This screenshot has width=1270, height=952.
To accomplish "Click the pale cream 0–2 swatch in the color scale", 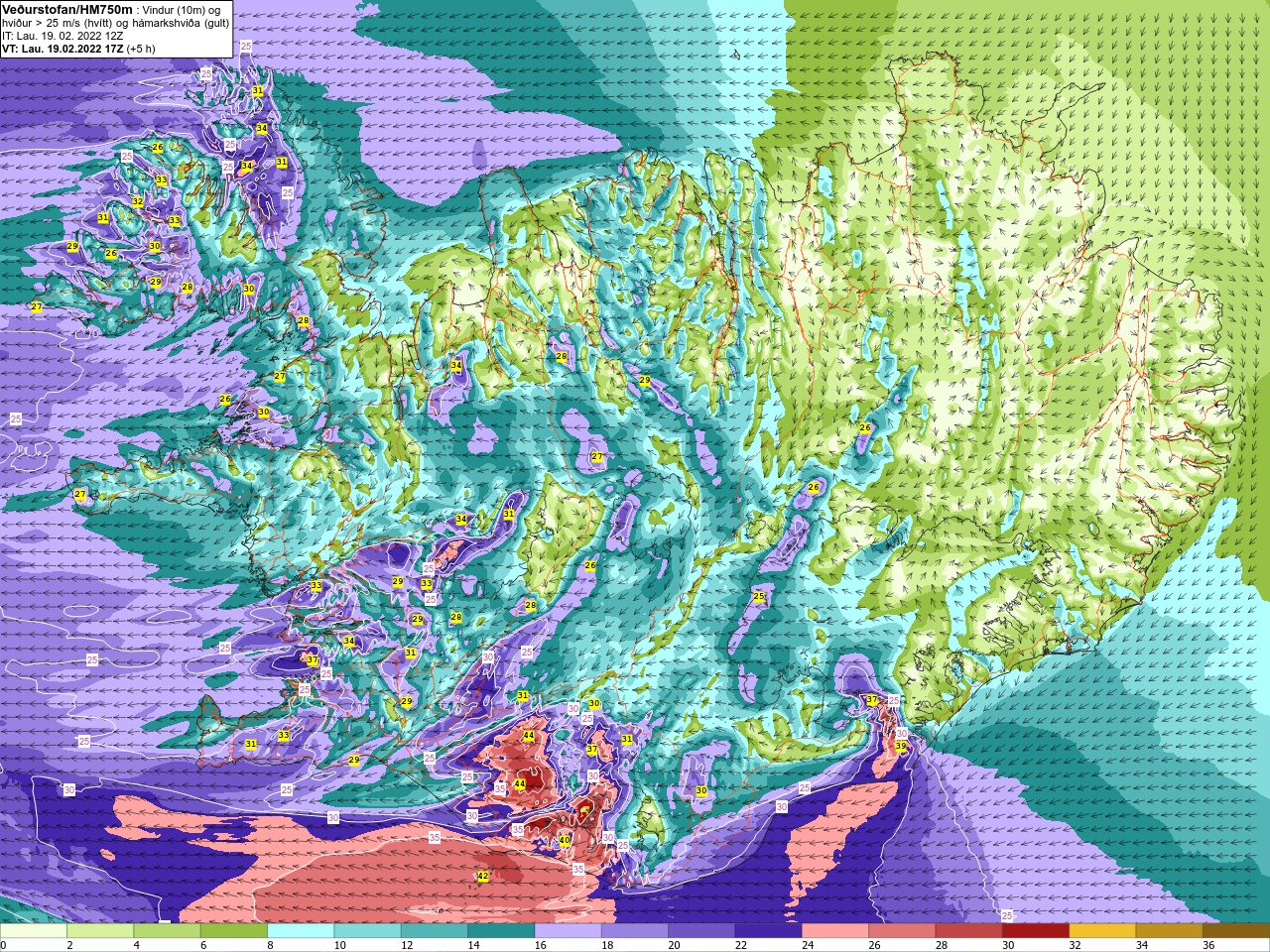I will click(x=34, y=931).
